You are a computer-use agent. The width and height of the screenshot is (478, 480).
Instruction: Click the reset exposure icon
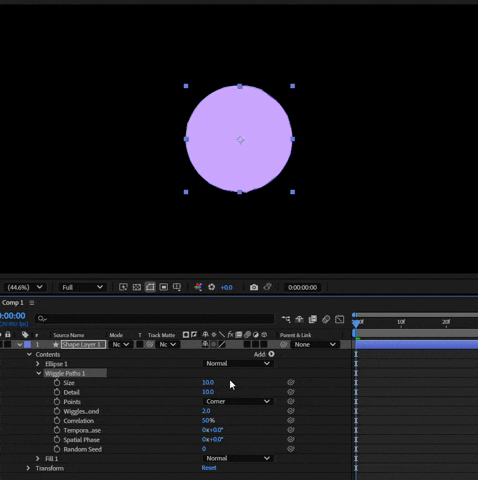[x=211, y=287]
